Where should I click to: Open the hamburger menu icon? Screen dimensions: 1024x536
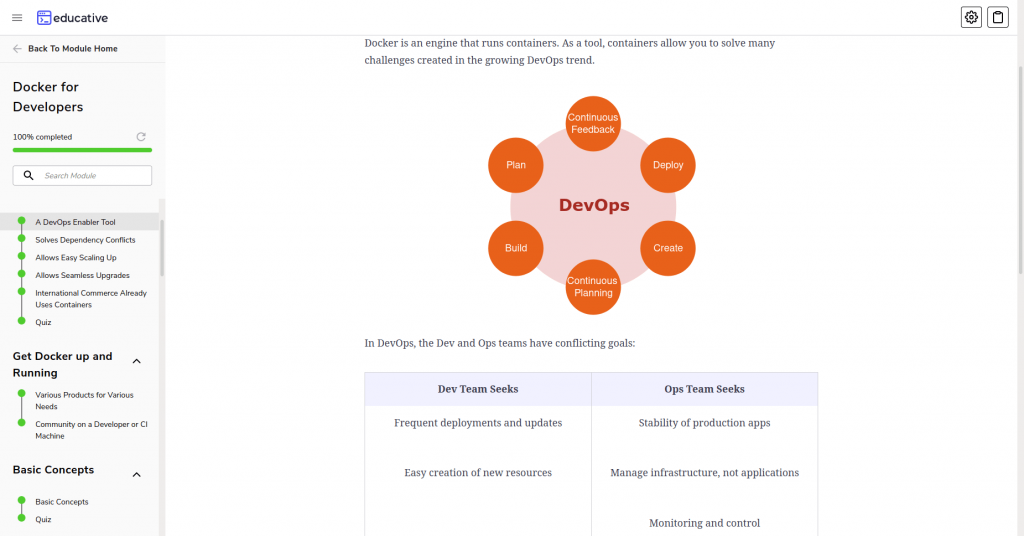[17, 18]
